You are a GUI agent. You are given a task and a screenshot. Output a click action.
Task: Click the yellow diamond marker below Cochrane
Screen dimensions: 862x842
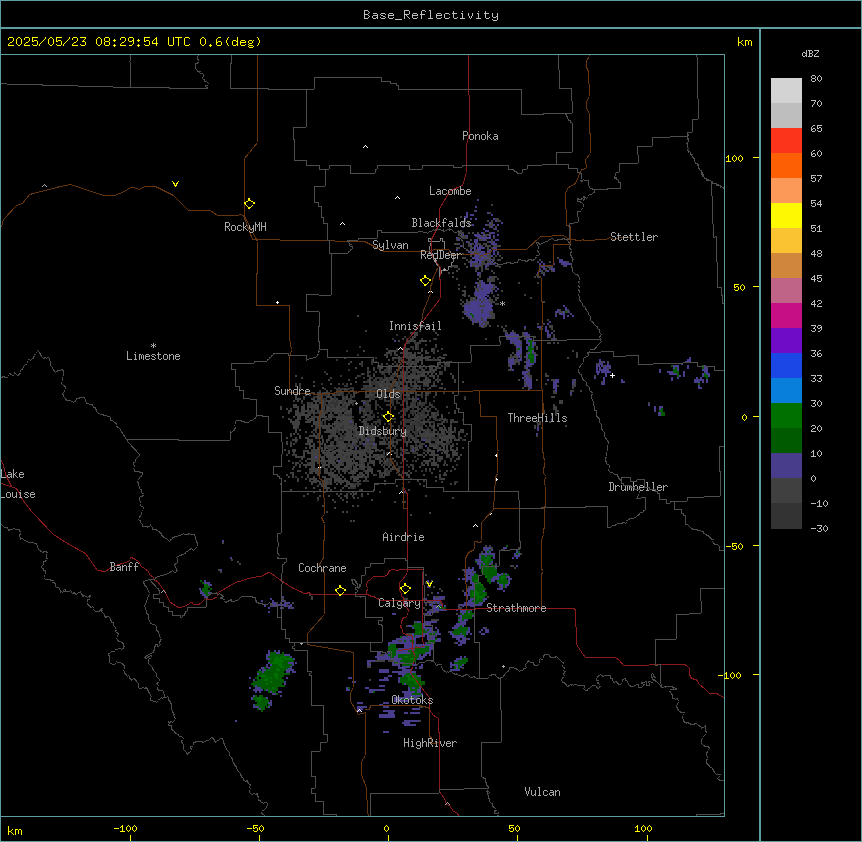point(340,590)
